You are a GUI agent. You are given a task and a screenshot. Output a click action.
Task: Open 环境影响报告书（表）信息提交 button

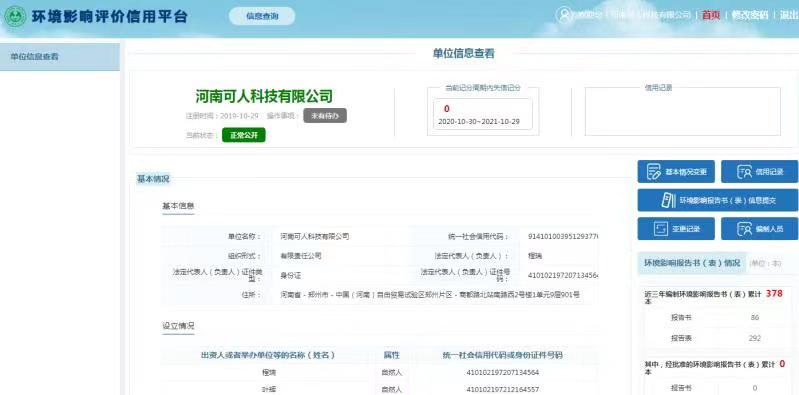pyautogui.click(x=717, y=200)
